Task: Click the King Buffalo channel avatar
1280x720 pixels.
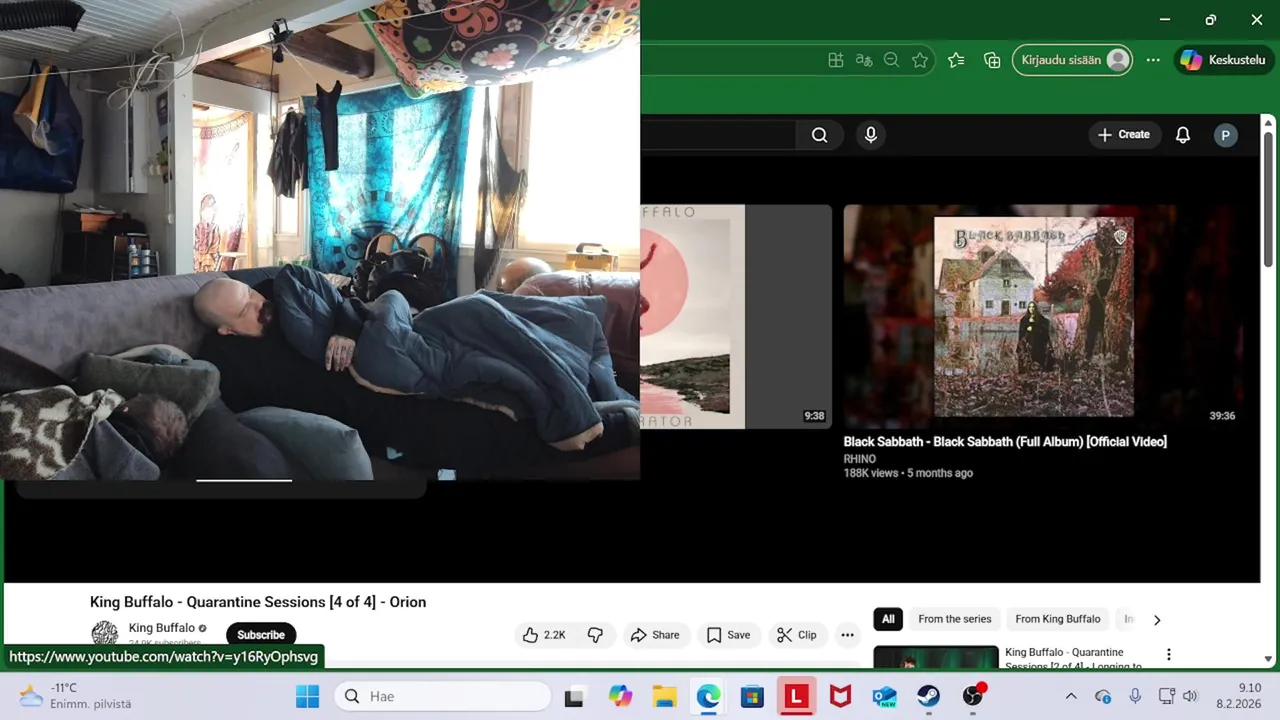Action: (105, 634)
